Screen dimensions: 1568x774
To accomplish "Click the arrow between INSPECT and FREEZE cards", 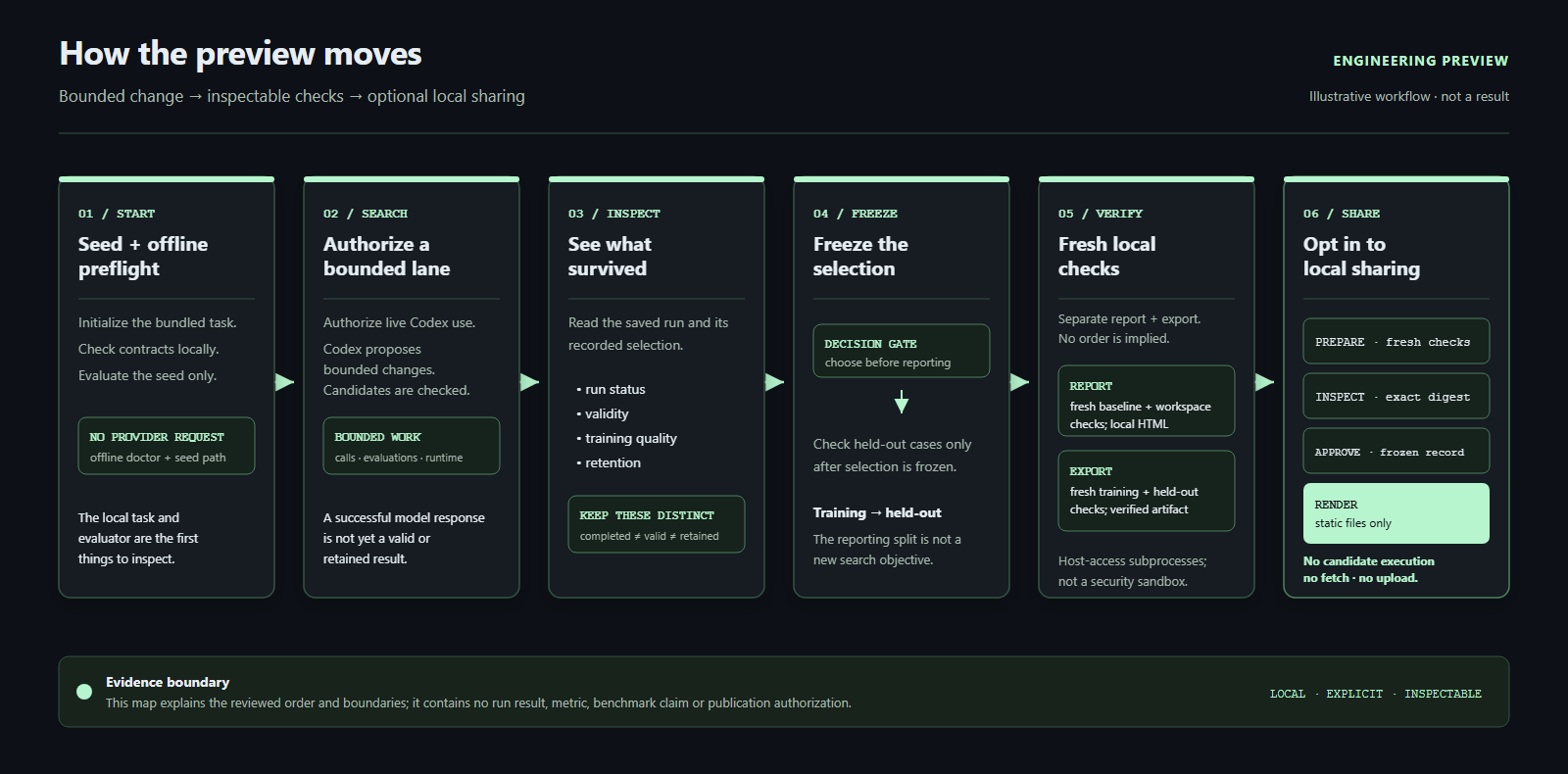I will coord(775,382).
